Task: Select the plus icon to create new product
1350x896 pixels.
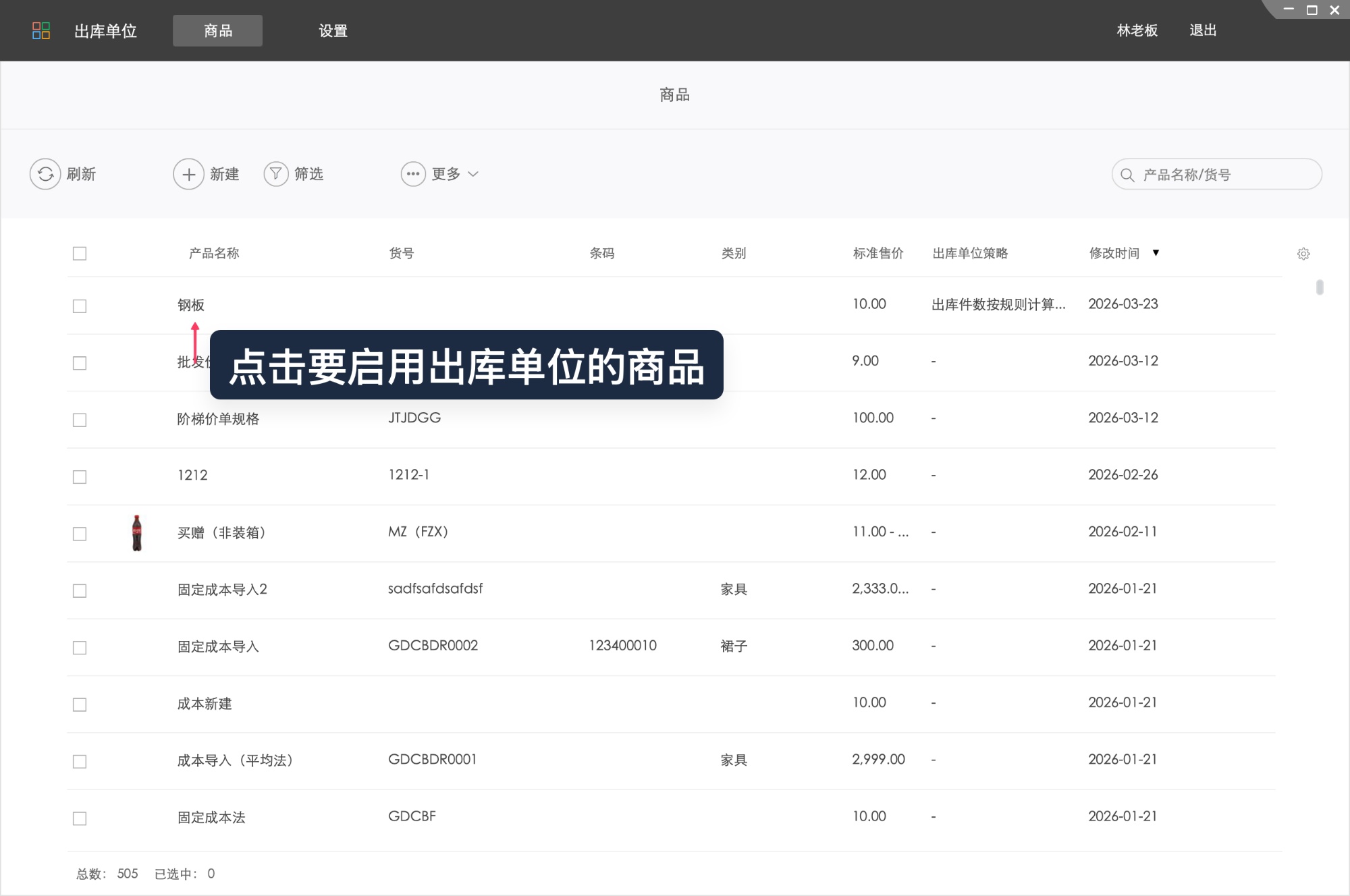Action: [188, 174]
